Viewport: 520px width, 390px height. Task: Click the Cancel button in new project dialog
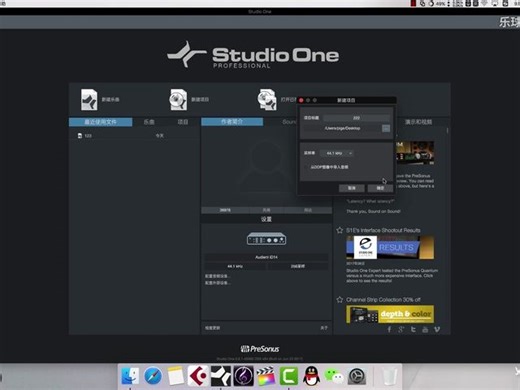[x=351, y=188]
